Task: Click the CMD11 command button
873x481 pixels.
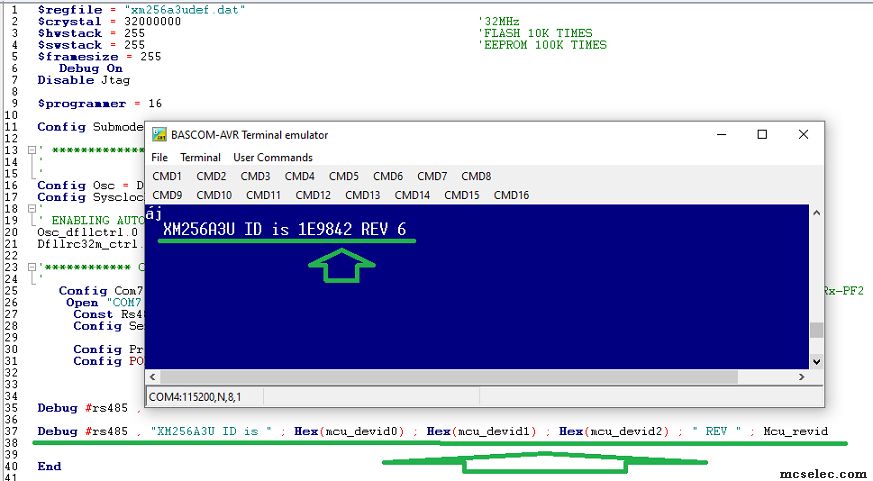Action: (263, 195)
